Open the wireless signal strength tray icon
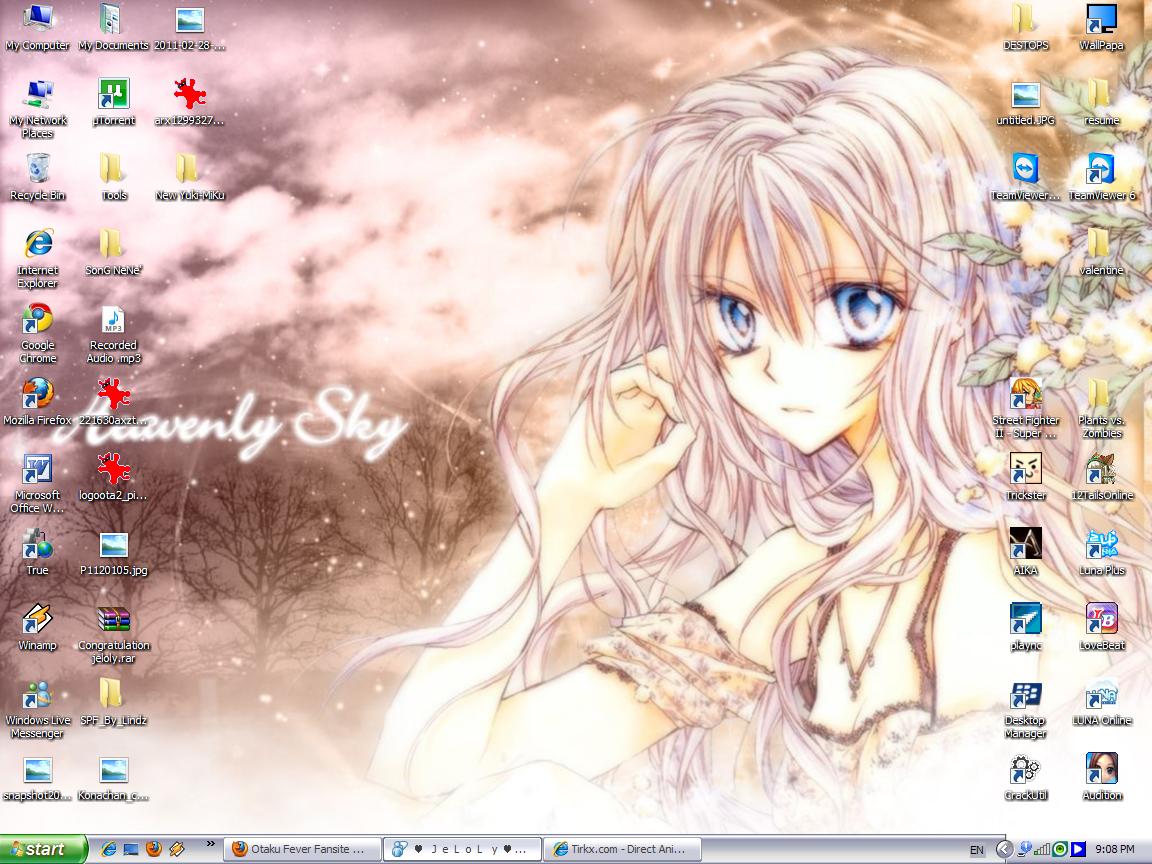 (x=1042, y=849)
